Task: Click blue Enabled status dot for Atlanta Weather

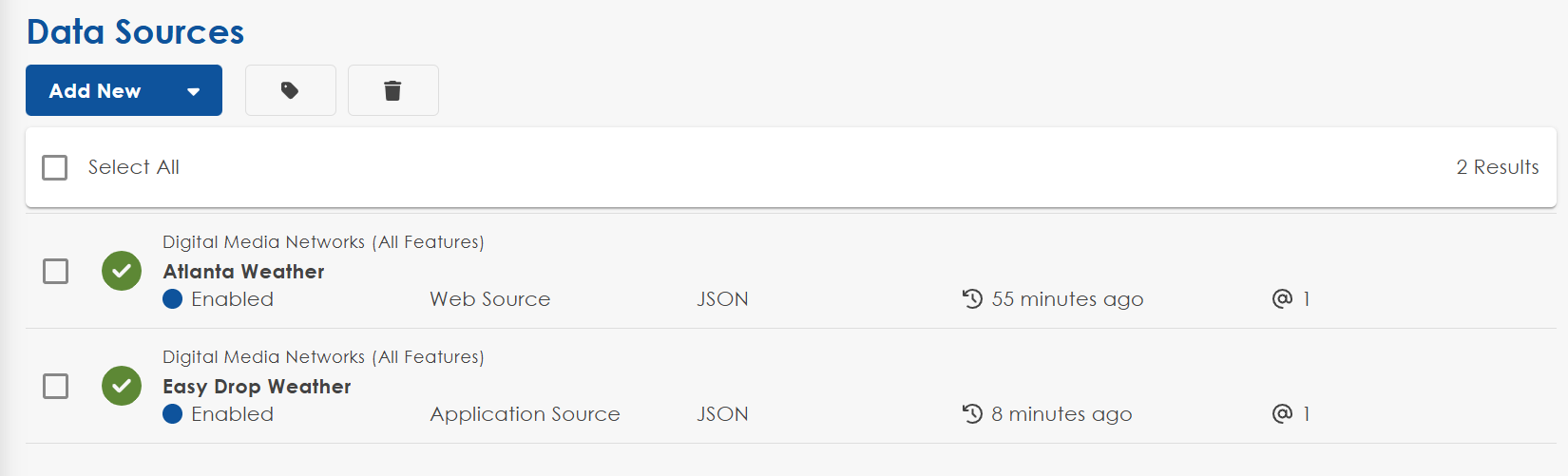Action: pyautogui.click(x=172, y=299)
